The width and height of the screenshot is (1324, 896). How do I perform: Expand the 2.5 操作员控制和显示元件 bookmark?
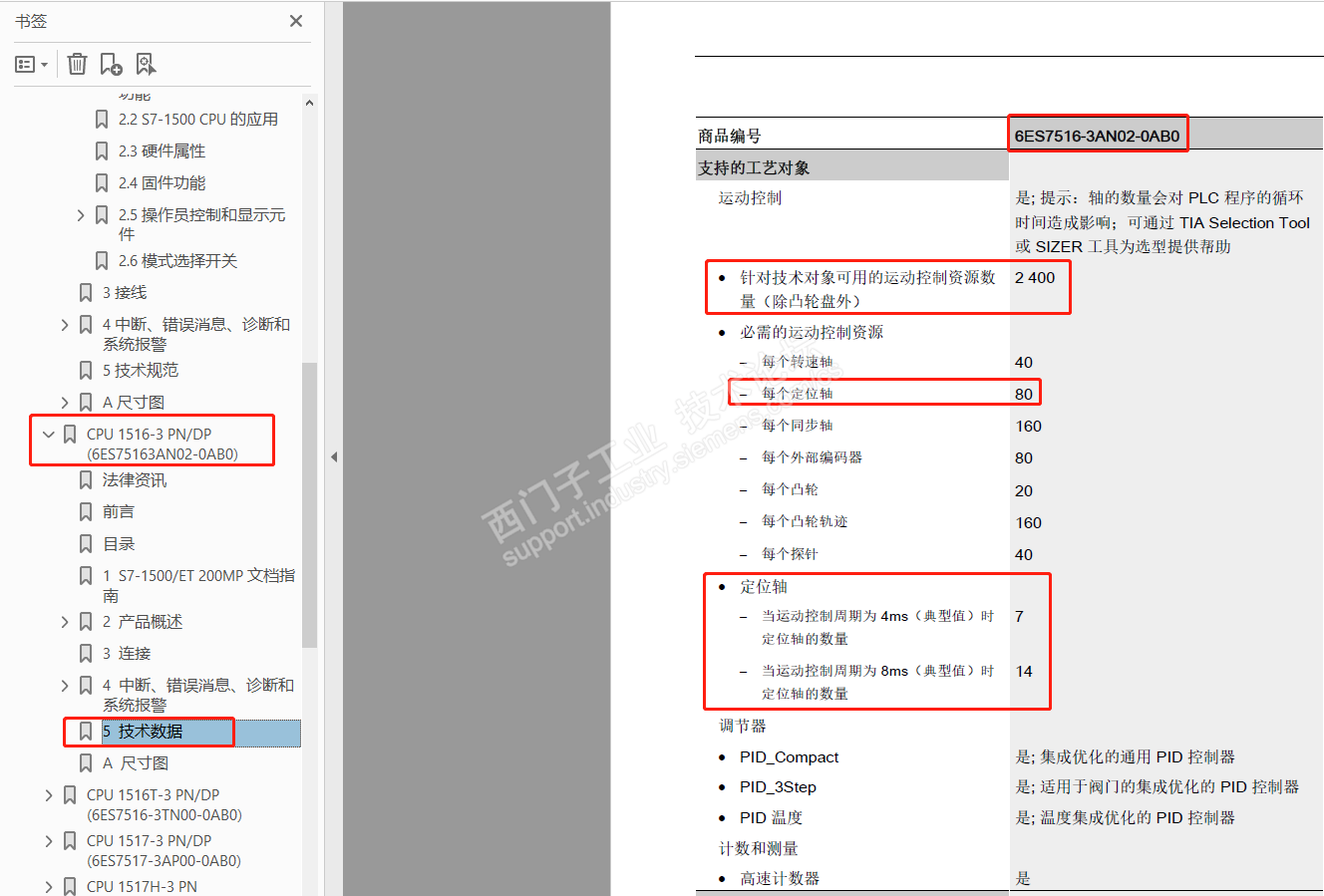click(x=81, y=215)
